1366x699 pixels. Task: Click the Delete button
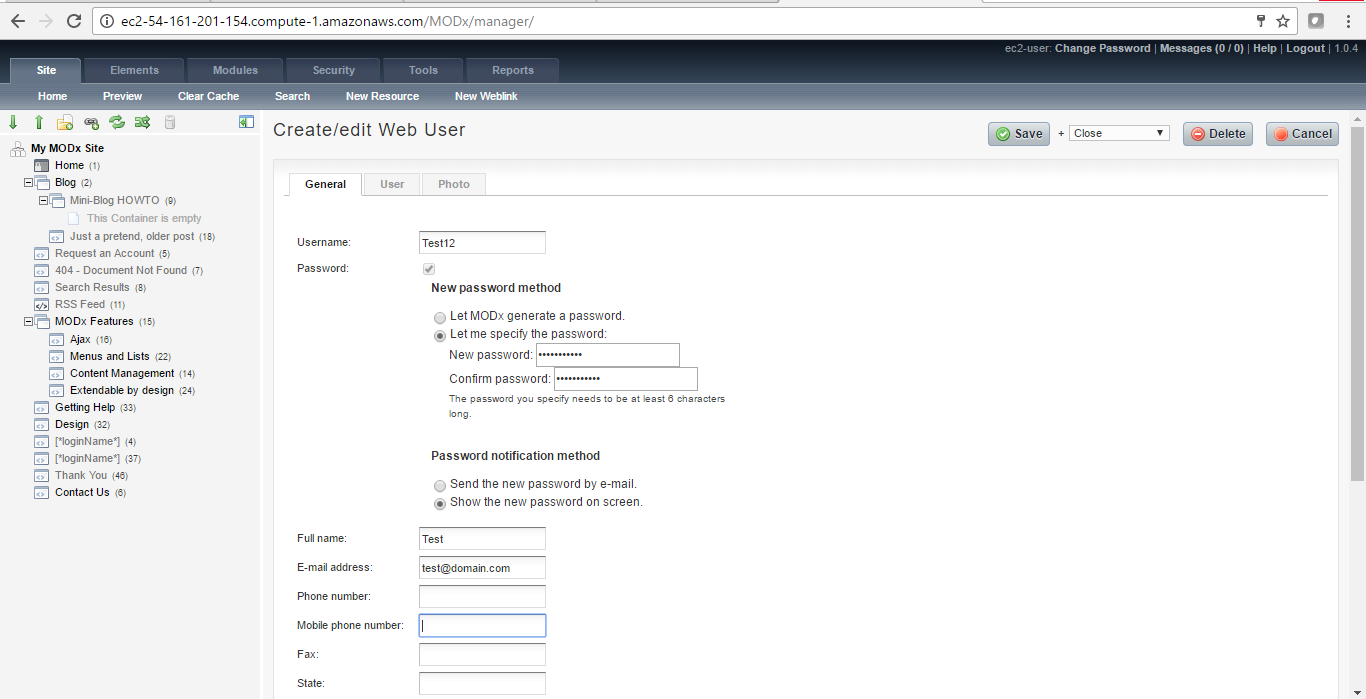coord(1217,133)
